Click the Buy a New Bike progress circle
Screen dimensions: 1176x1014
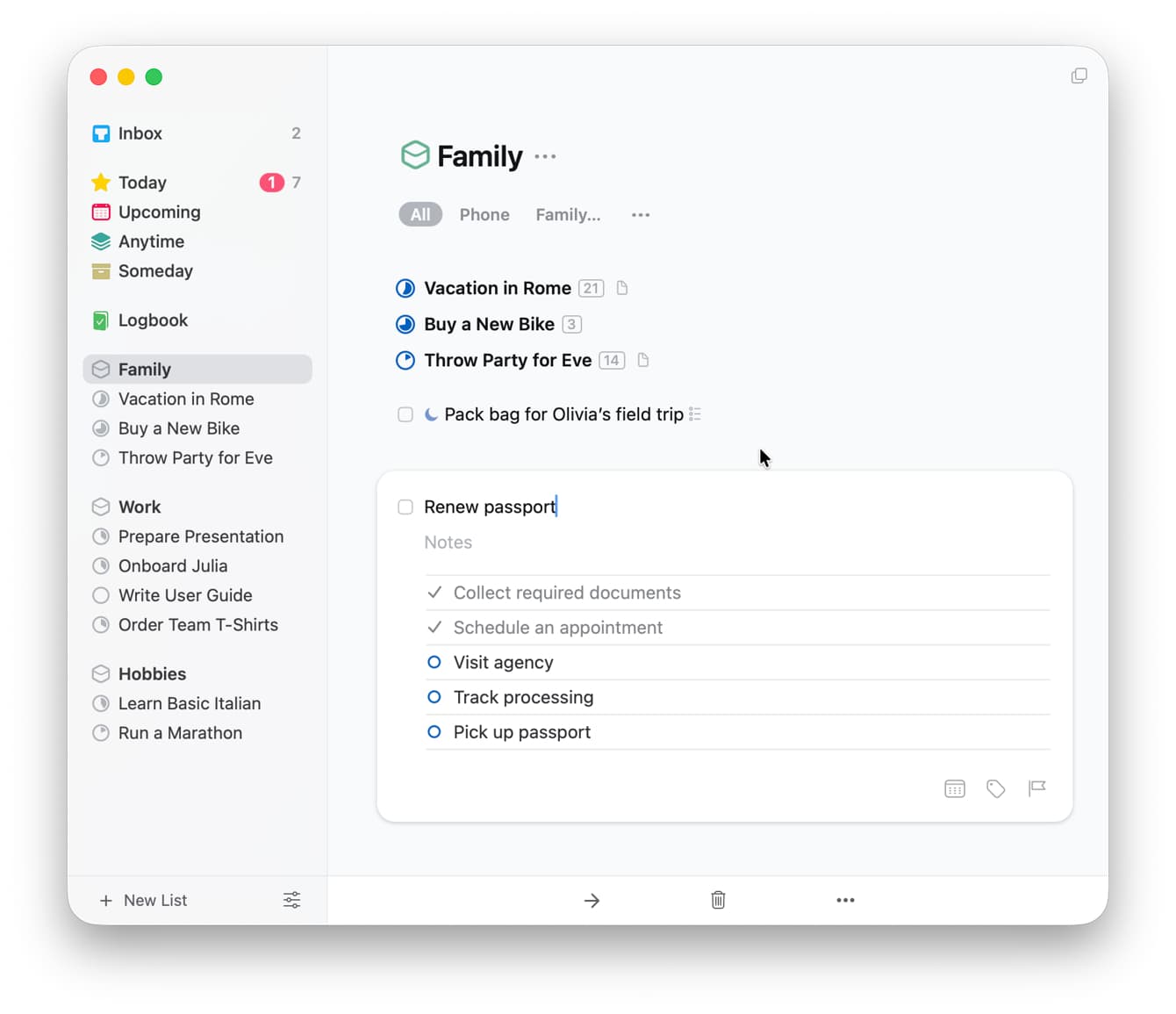[405, 325]
